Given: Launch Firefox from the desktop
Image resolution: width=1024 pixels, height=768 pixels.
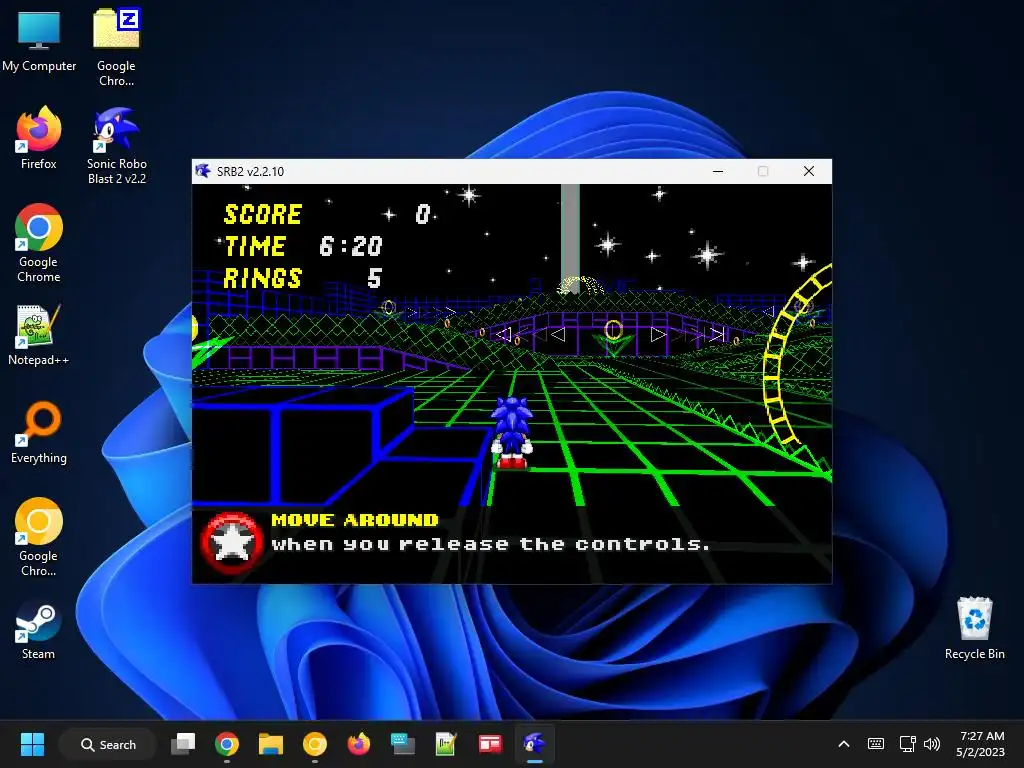Looking at the screenshot, I should [39, 138].
